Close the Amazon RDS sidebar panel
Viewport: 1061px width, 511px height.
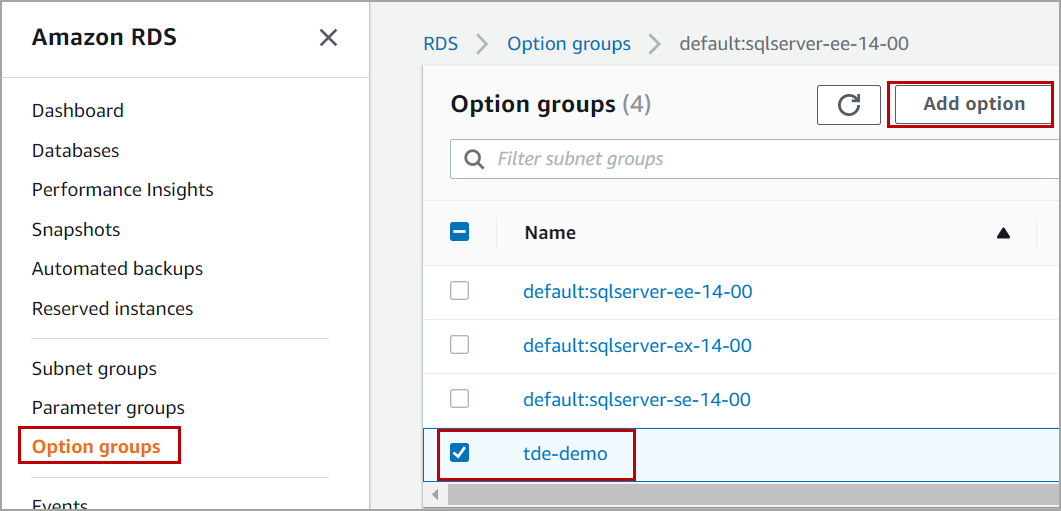tap(328, 38)
